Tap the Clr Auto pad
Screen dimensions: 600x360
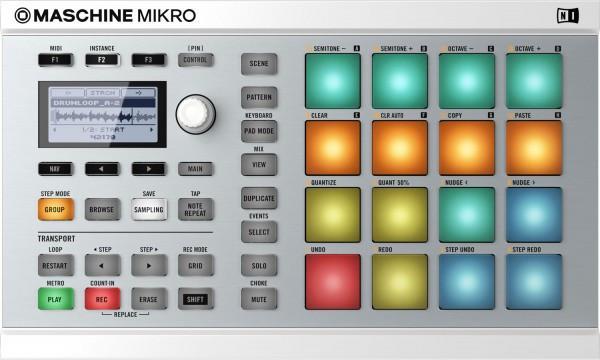click(400, 148)
